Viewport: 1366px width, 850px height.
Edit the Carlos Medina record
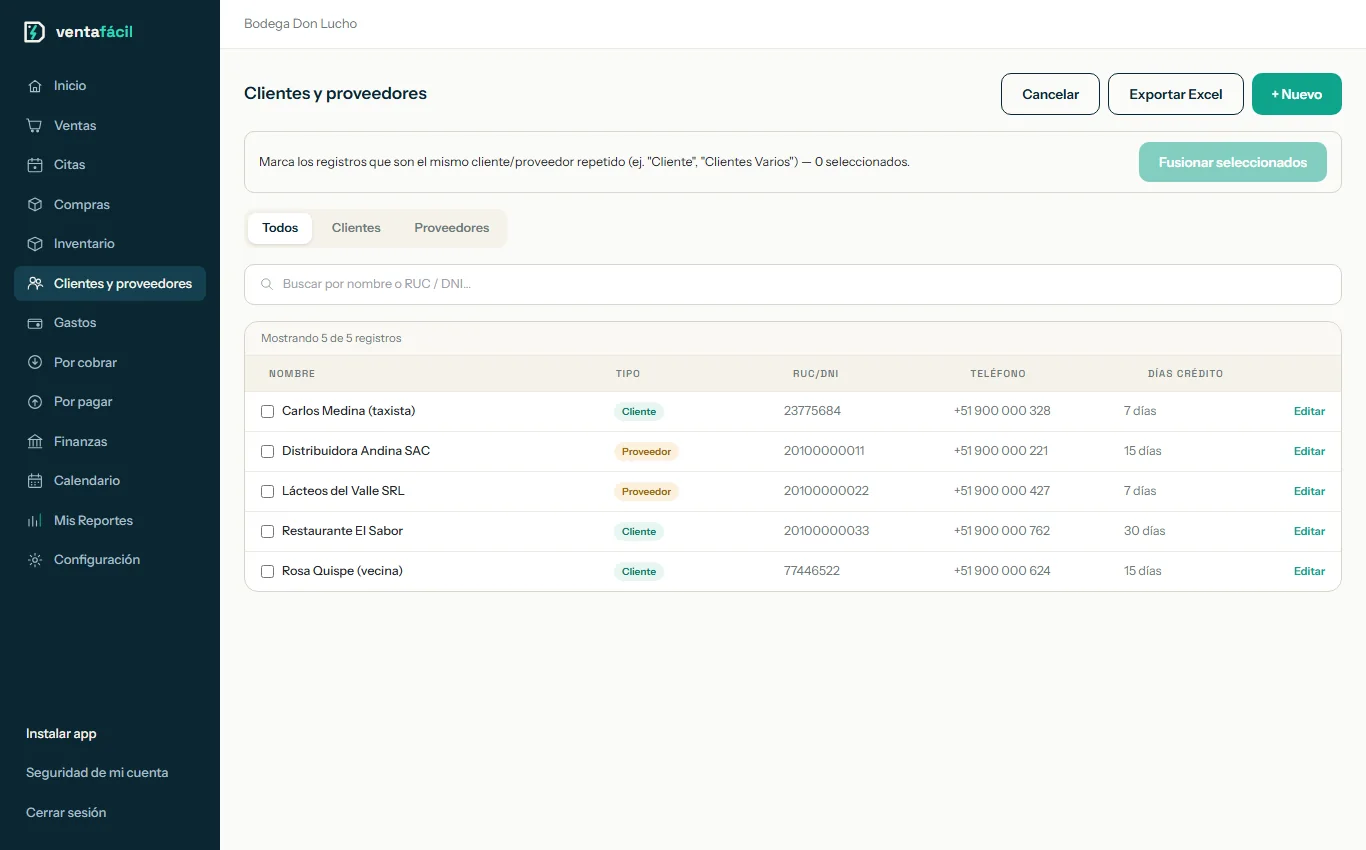(x=1309, y=411)
